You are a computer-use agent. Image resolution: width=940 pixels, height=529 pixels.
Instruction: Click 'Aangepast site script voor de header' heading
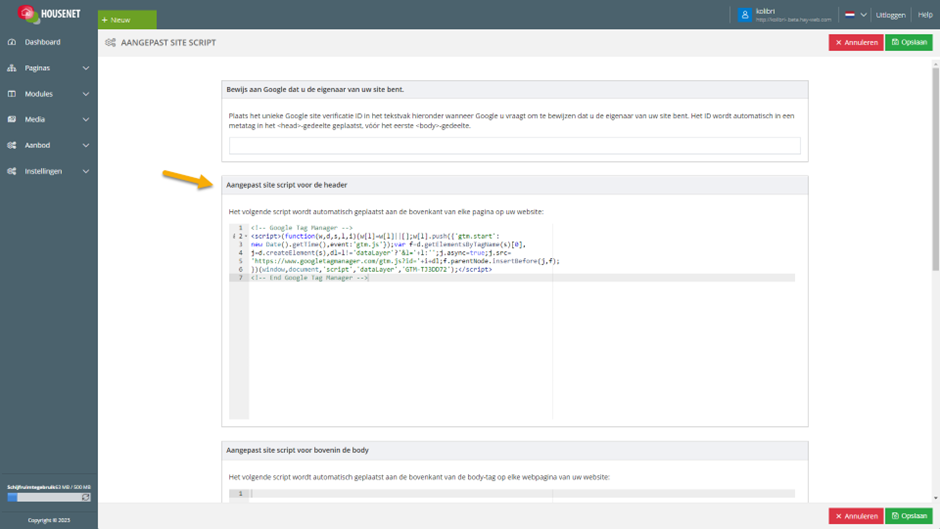point(287,185)
